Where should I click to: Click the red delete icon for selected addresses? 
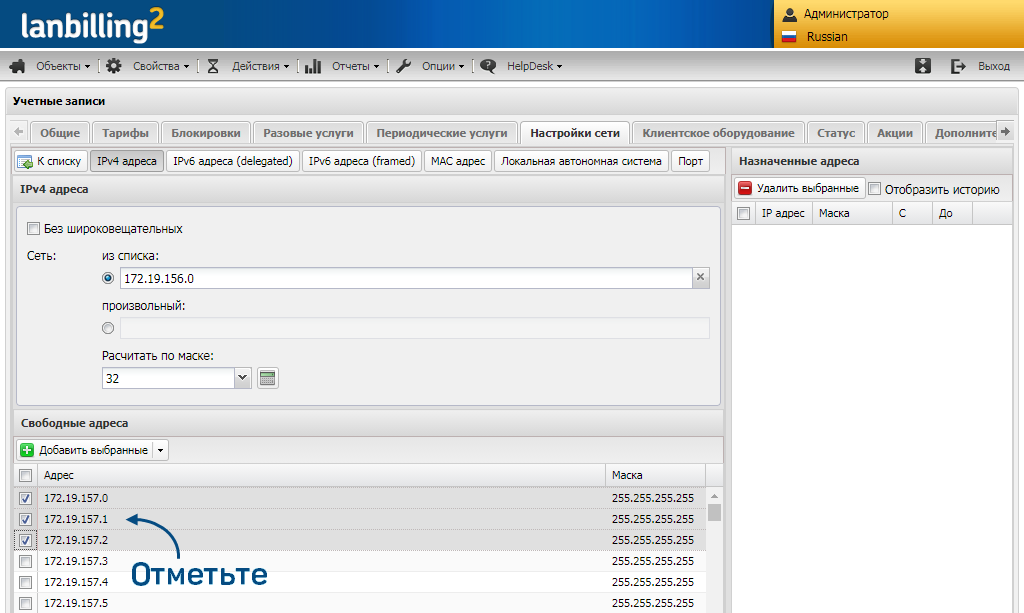(745, 188)
